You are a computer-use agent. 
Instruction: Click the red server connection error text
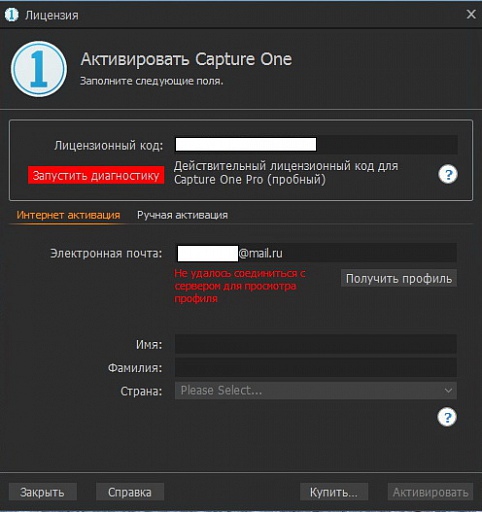(x=240, y=286)
